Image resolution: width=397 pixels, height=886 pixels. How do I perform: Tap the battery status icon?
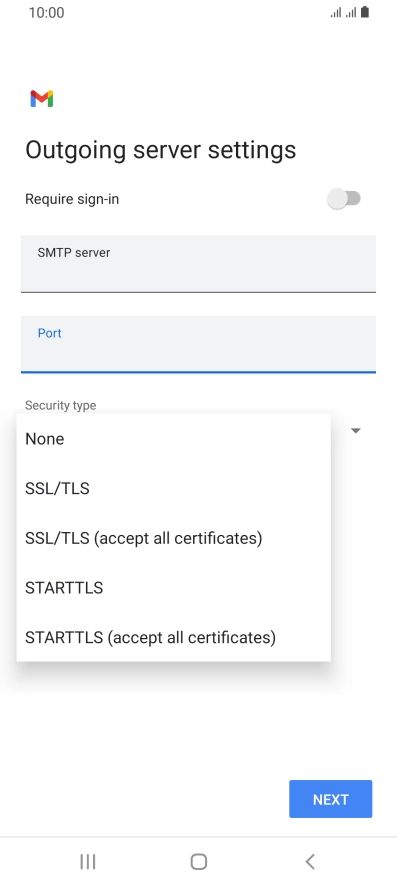365,12
